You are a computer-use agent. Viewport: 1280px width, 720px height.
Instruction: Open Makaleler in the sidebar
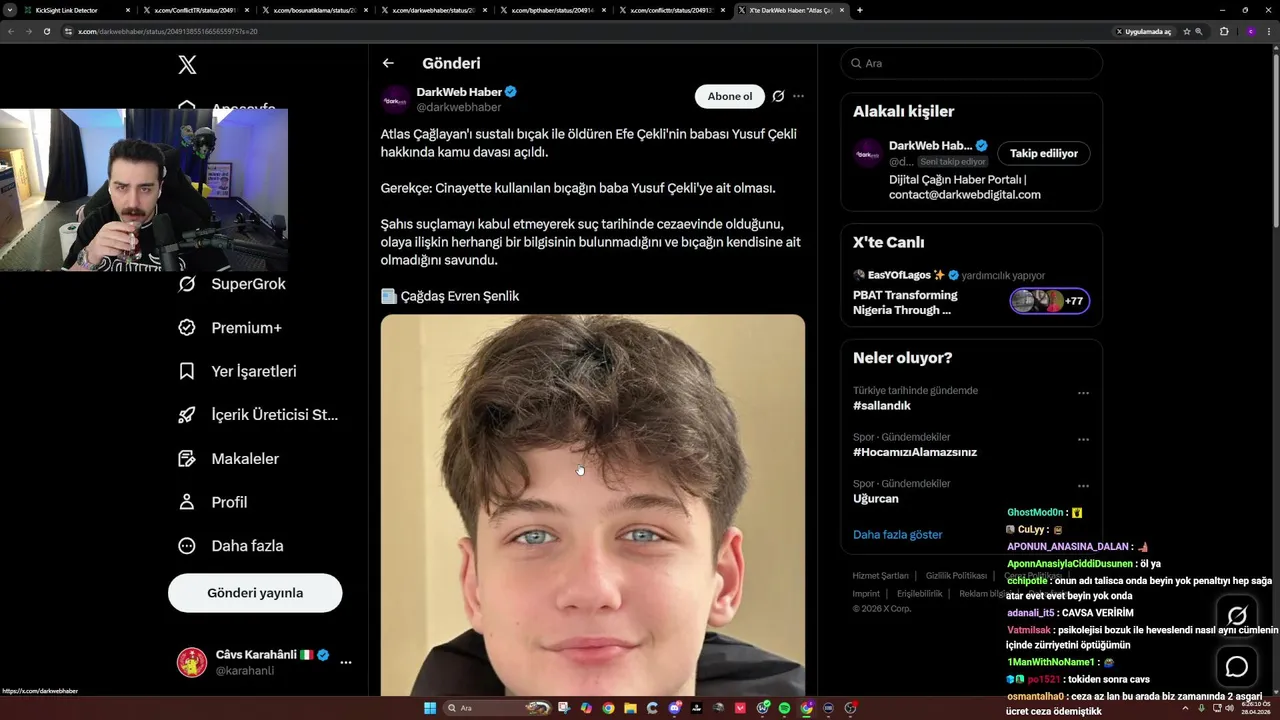click(x=228, y=459)
